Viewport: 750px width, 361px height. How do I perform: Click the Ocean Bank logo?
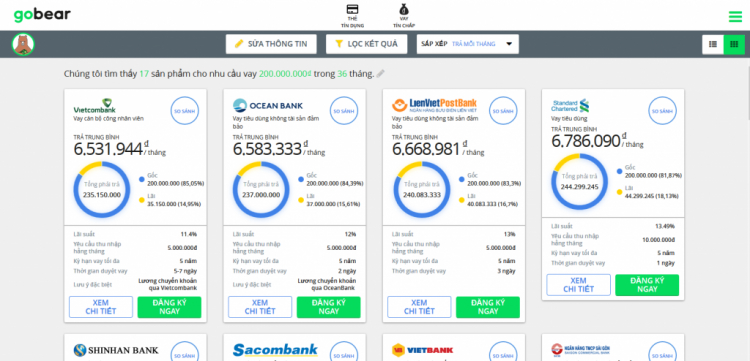click(268, 106)
